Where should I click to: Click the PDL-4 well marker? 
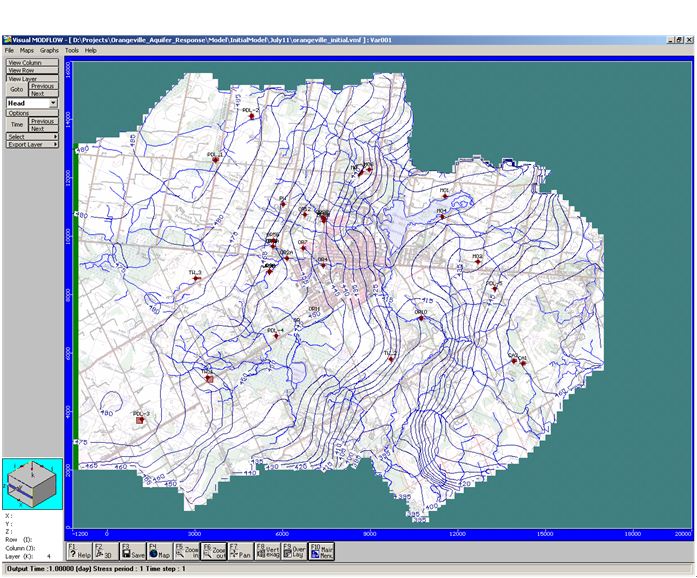tap(276, 336)
